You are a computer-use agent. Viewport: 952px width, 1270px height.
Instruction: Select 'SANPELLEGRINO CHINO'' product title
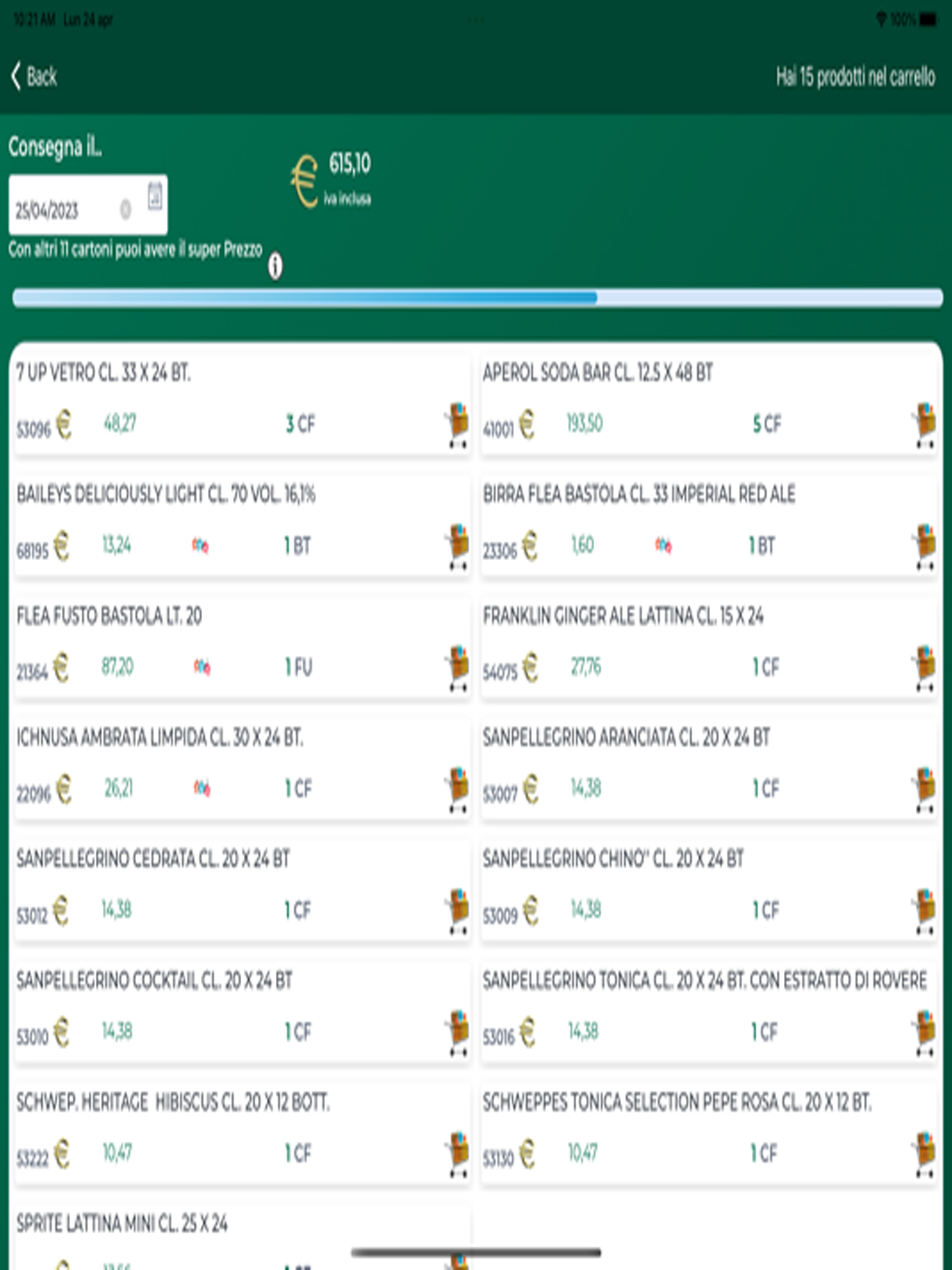(x=613, y=860)
